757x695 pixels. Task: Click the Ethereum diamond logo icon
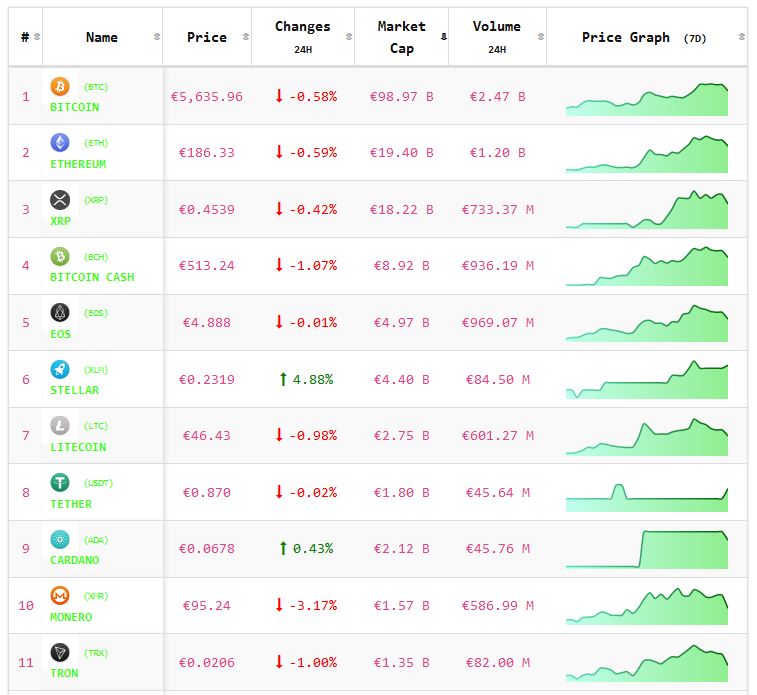60,143
